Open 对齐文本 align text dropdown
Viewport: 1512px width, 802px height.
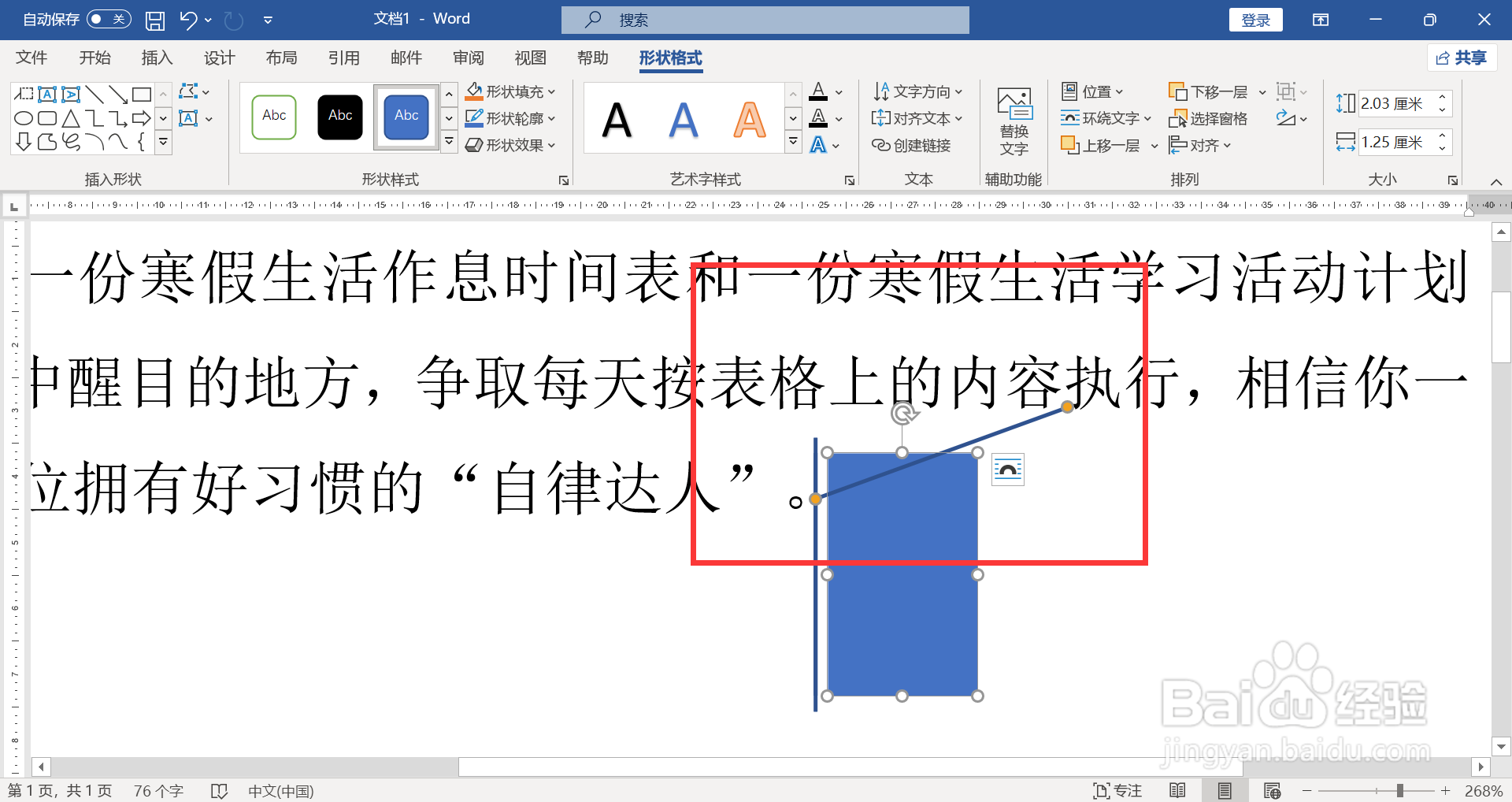[x=917, y=119]
